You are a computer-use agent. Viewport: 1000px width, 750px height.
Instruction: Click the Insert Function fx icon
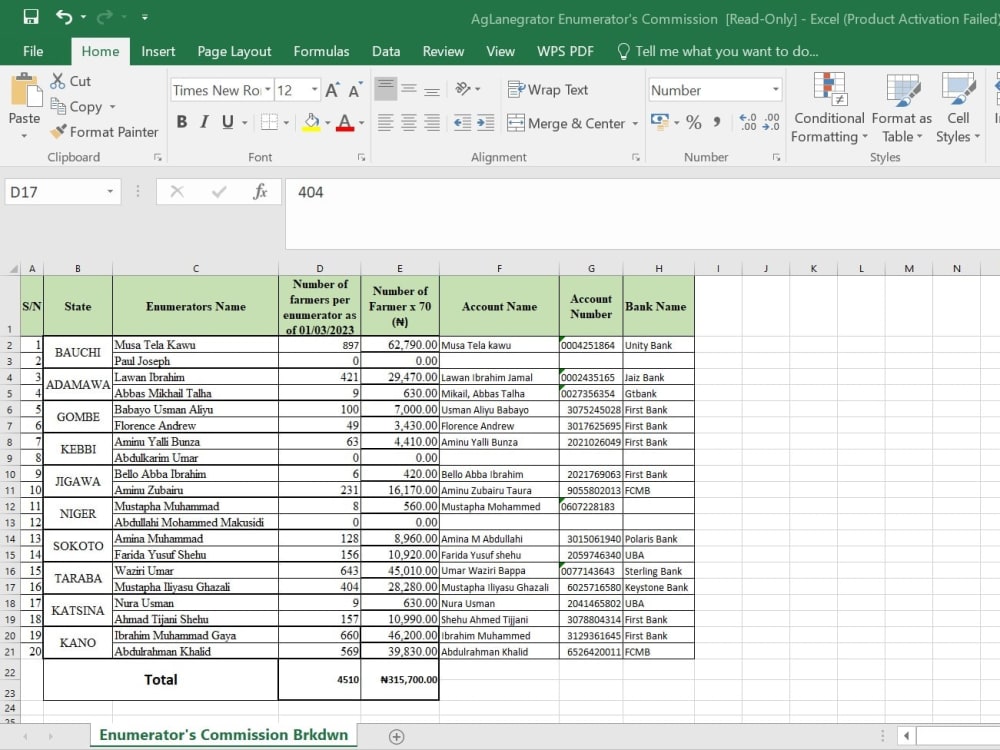coord(260,191)
